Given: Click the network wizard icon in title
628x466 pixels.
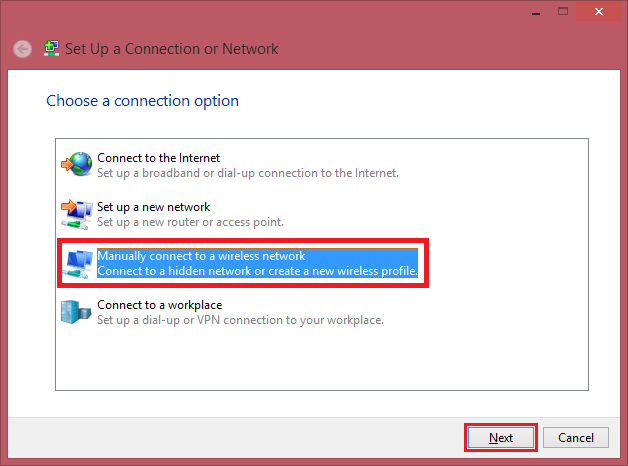Looking at the screenshot, I should point(50,49).
